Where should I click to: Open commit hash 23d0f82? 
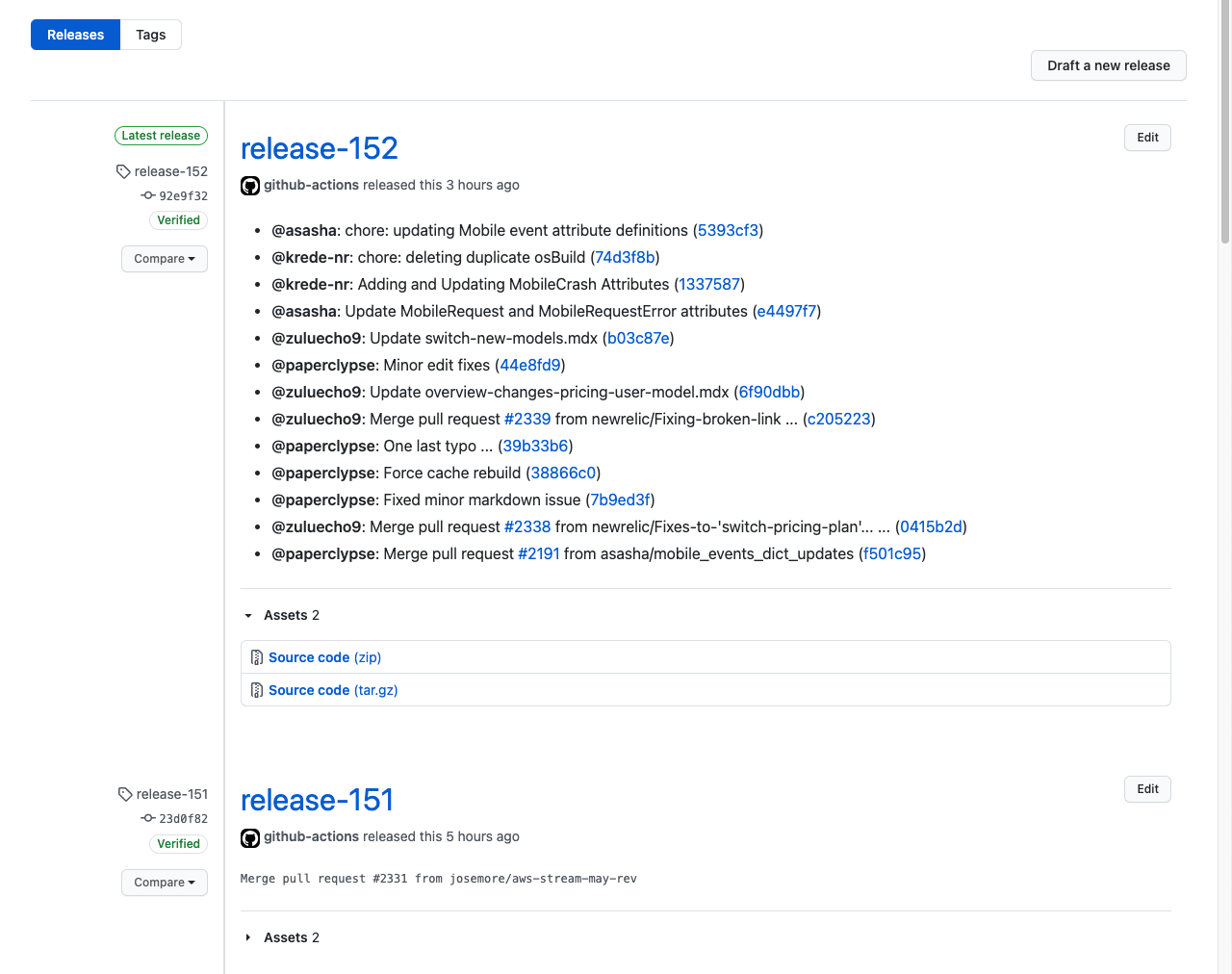[x=184, y=819]
